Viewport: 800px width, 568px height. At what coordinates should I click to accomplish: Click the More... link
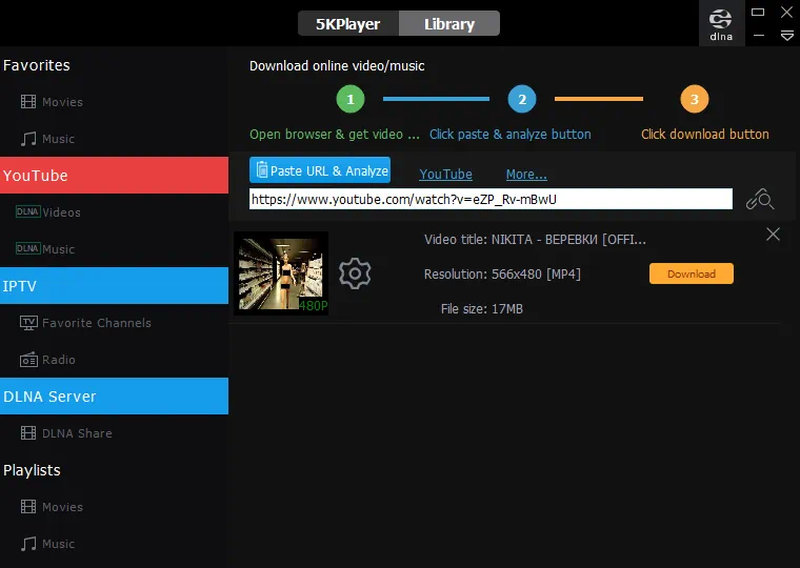pyautogui.click(x=527, y=175)
